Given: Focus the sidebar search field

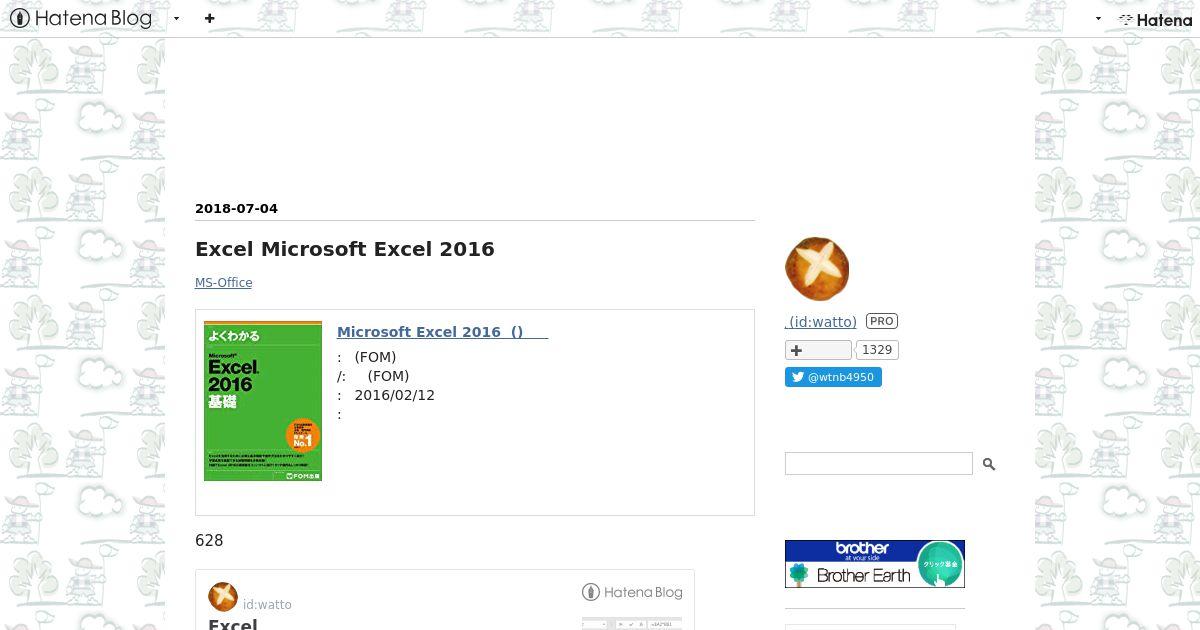Looking at the screenshot, I should tap(878, 463).
